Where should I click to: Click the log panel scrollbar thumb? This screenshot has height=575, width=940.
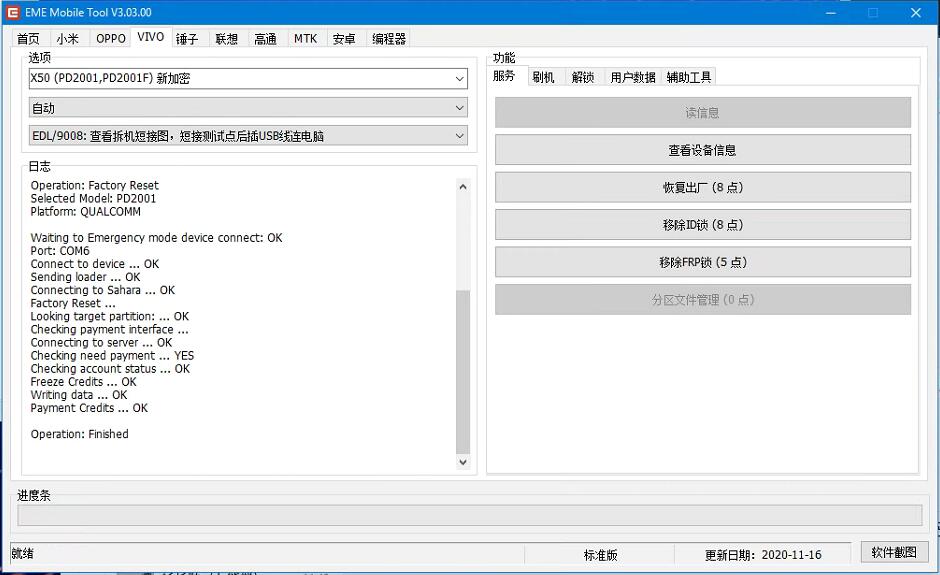(x=463, y=372)
